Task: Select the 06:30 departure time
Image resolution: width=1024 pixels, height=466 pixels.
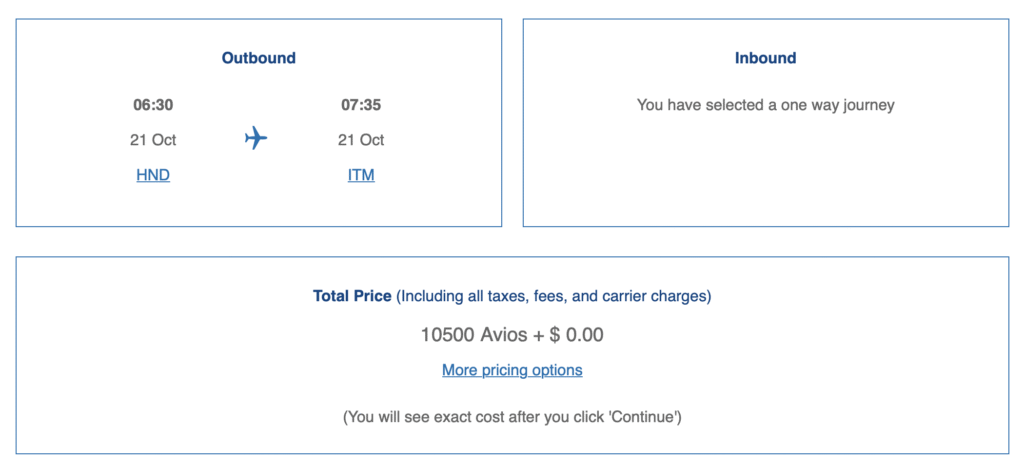Action: pos(153,104)
